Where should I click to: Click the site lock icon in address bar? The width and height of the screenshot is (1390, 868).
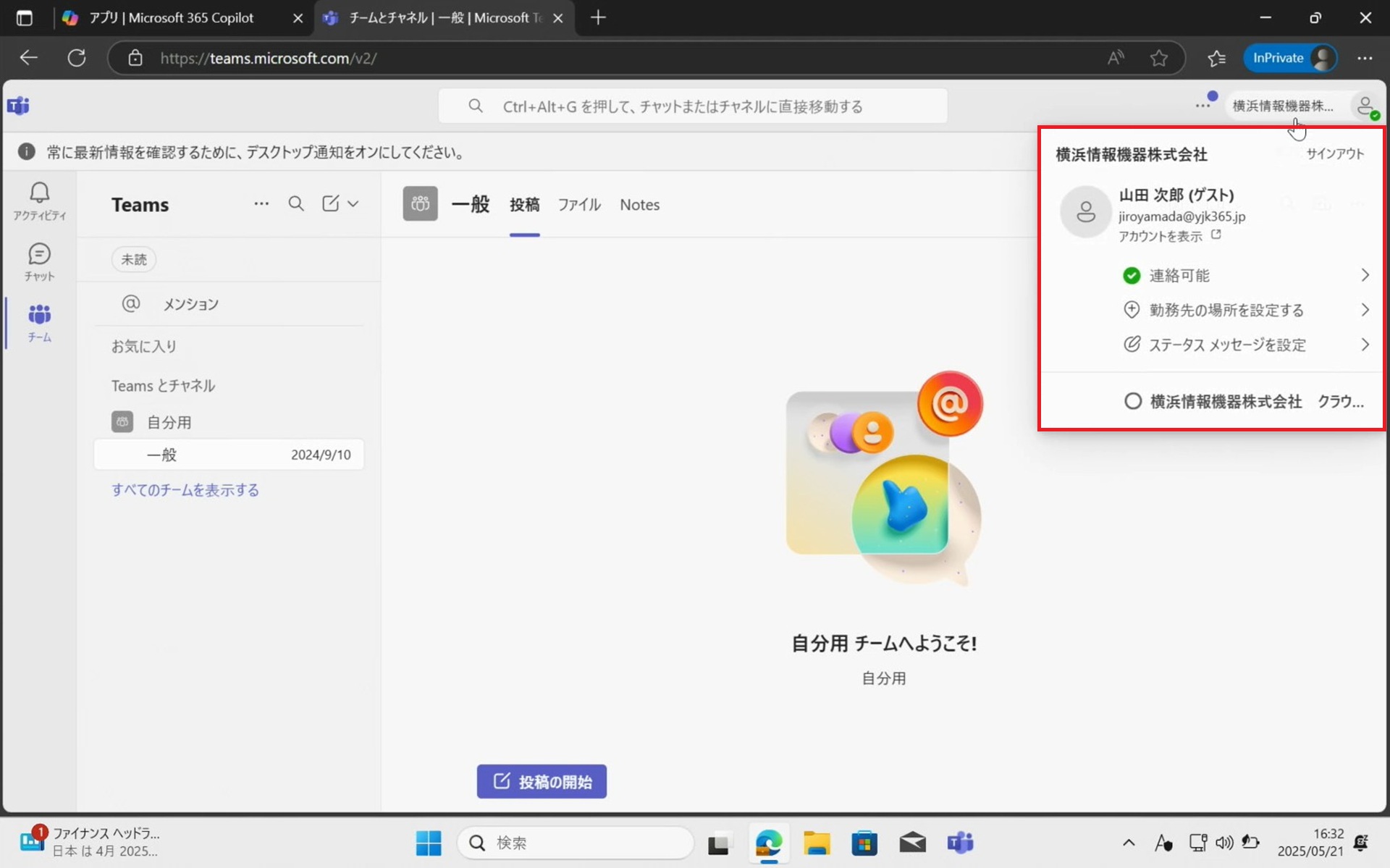pyautogui.click(x=135, y=58)
